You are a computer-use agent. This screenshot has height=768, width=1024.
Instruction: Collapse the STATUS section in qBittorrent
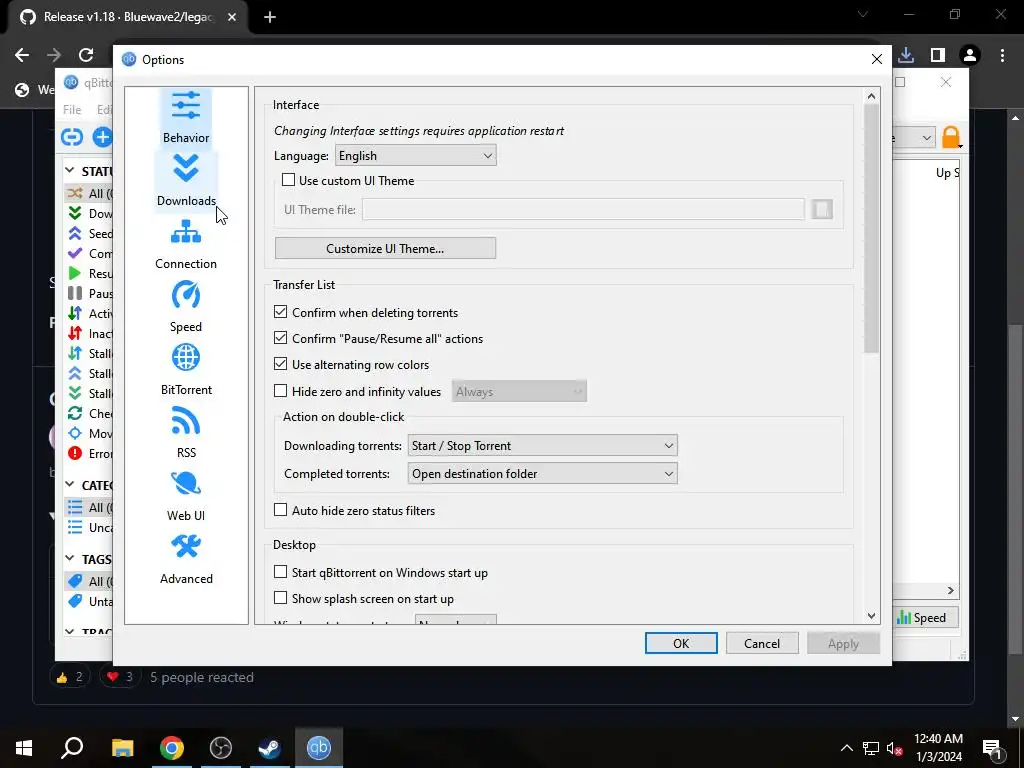(x=70, y=170)
